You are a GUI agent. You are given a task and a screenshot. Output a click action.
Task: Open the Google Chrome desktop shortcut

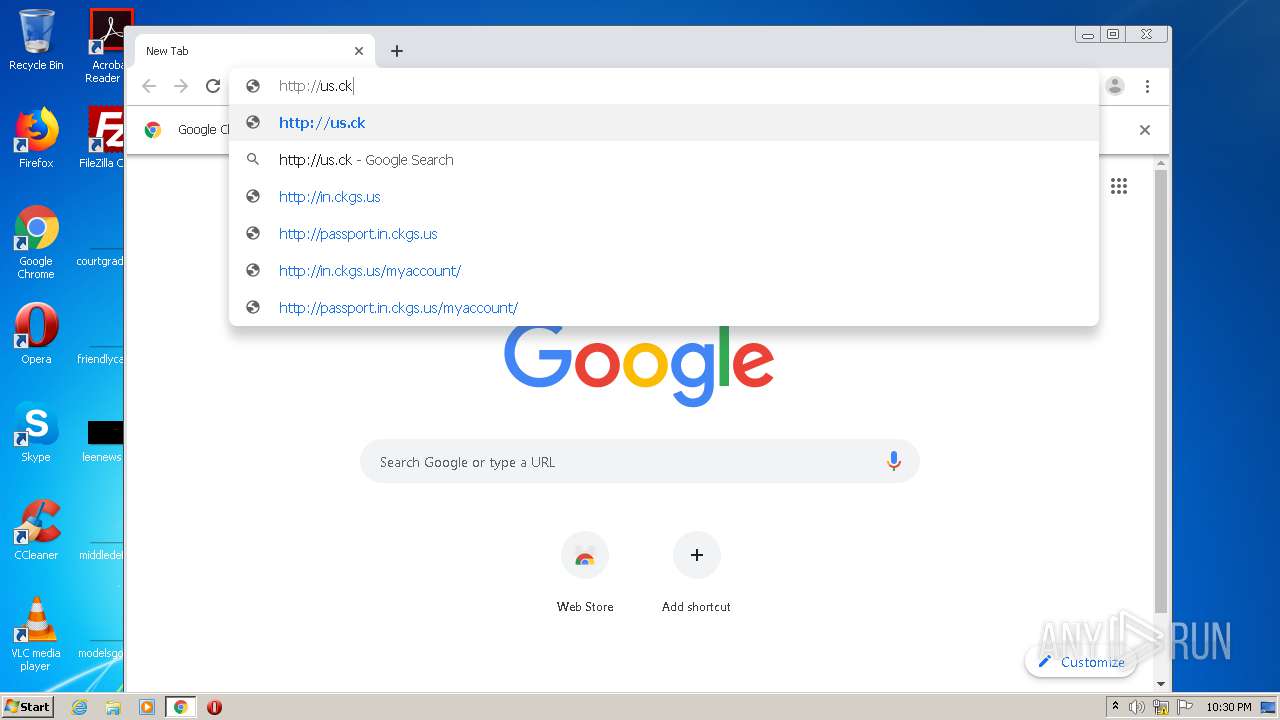point(36,243)
